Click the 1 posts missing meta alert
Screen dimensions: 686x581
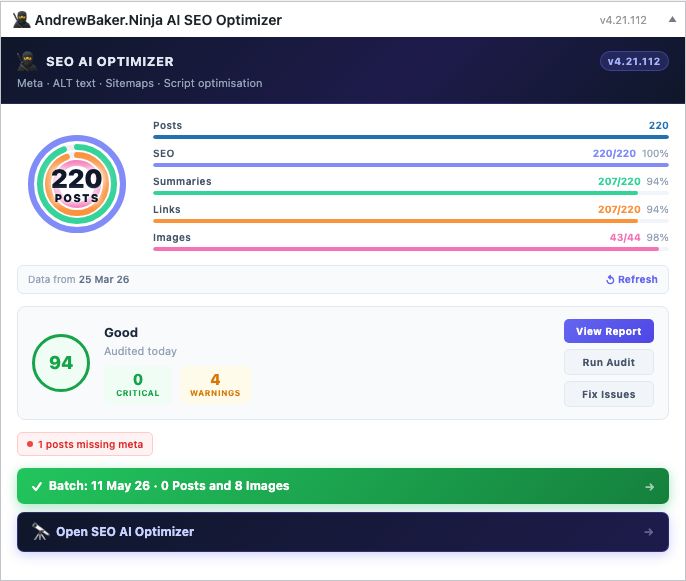pyautogui.click(x=85, y=444)
